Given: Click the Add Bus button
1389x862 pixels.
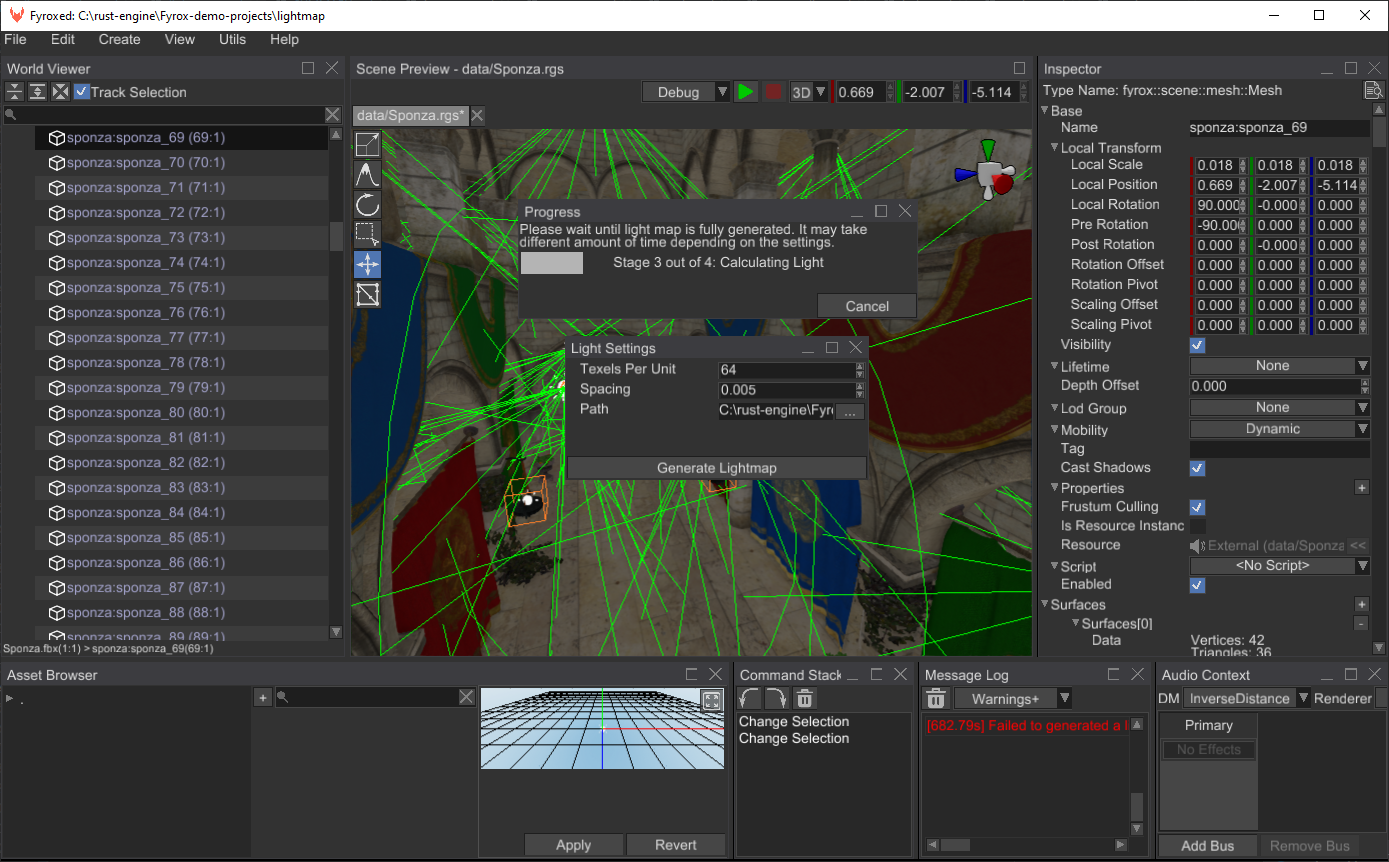Looking at the screenshot, I should click(x=1207, y=846).
